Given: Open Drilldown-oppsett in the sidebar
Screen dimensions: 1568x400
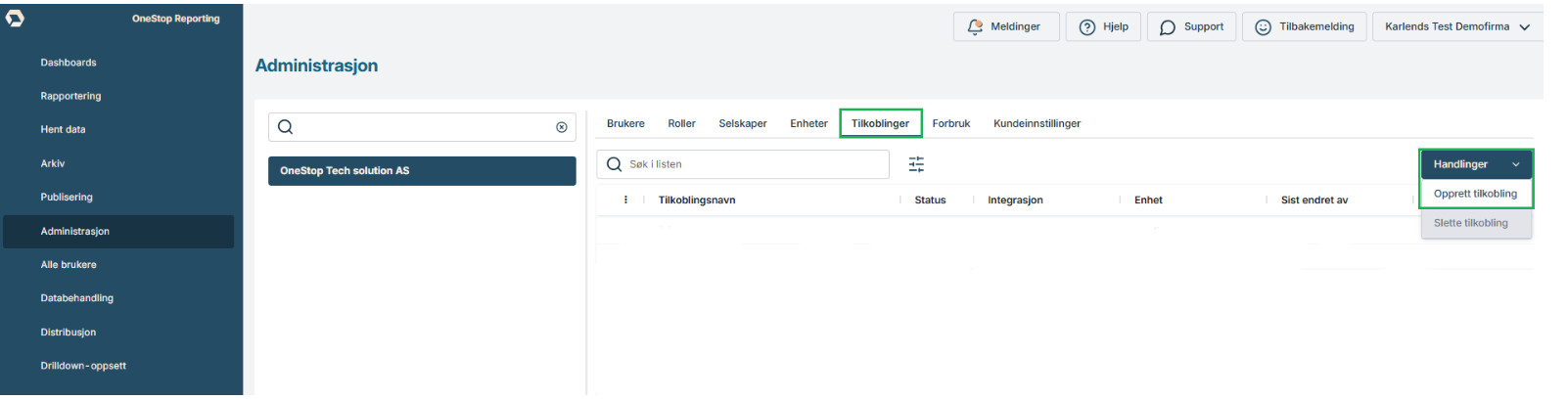Looking at the screenshot, I should click(83, 366).
